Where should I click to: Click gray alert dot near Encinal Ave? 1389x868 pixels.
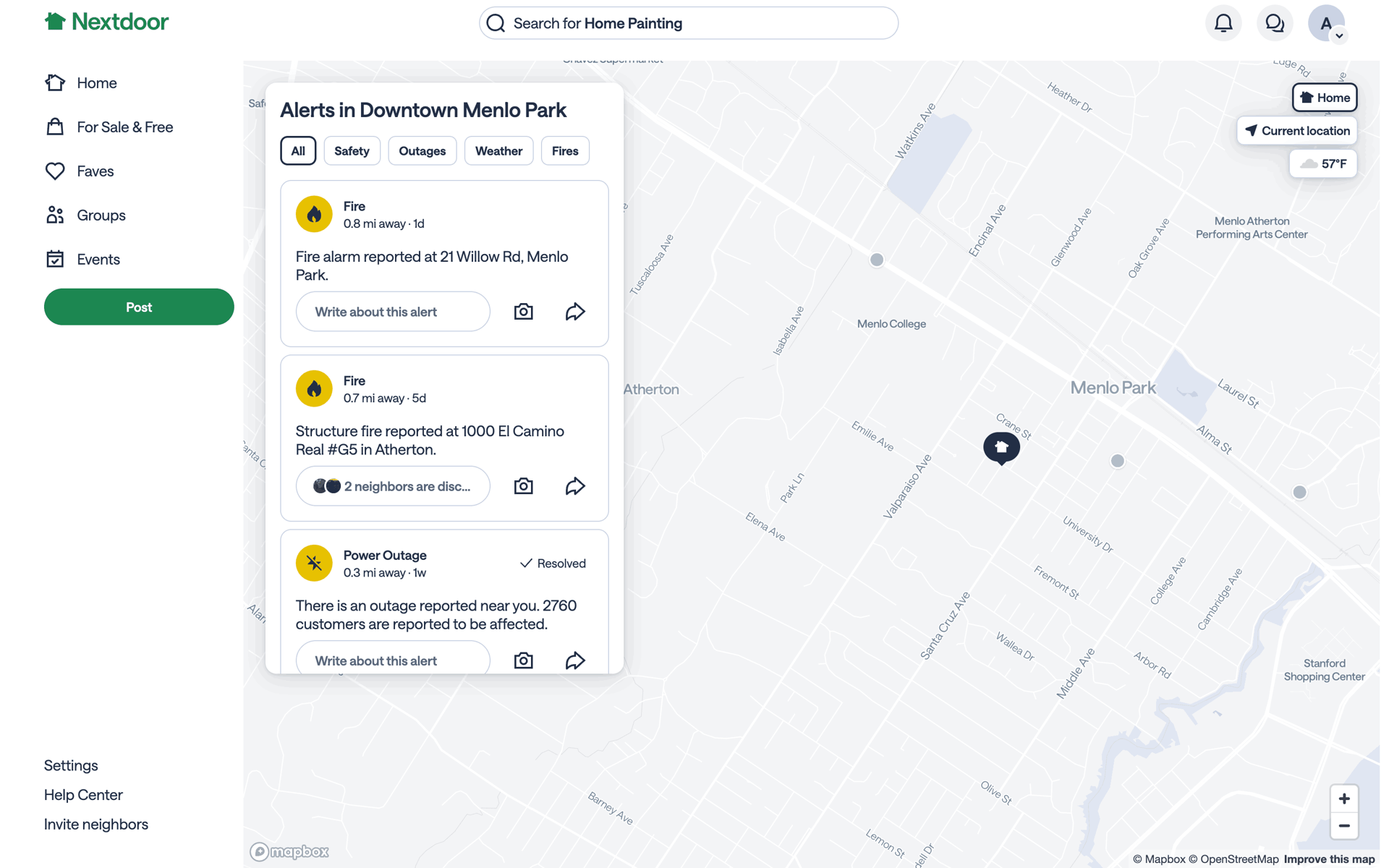(877, 260)
